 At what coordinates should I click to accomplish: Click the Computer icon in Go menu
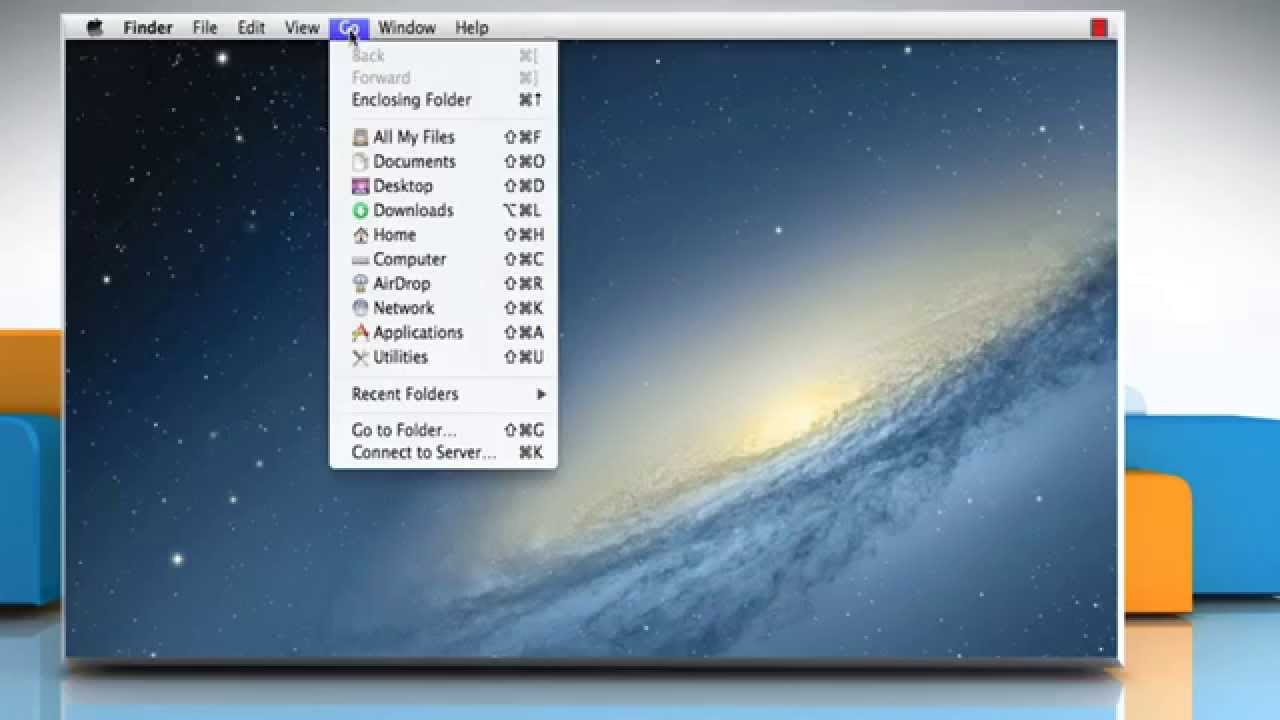point(361,260)
